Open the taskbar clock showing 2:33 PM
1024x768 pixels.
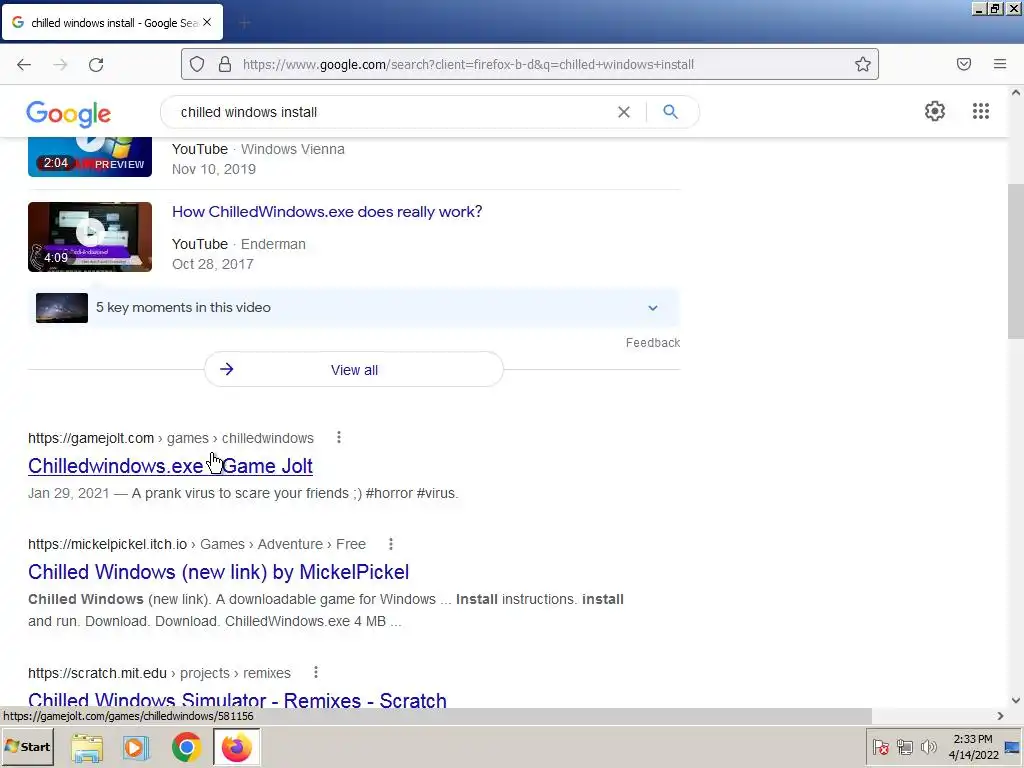(973, 747)
